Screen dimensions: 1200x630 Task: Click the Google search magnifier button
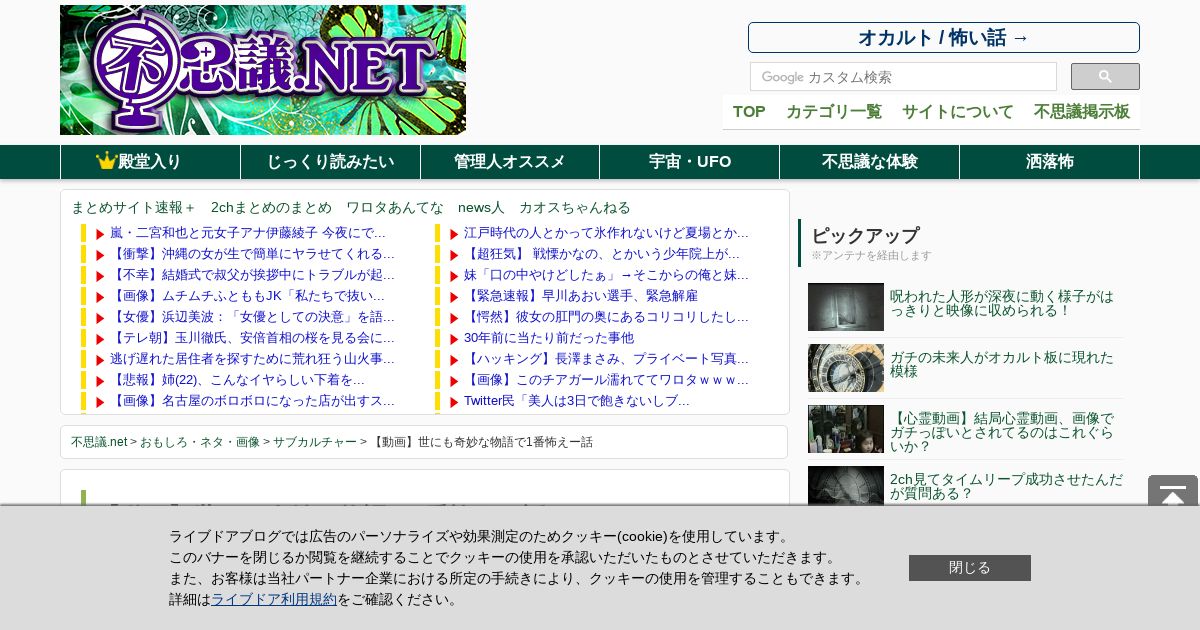[1105, 77]
